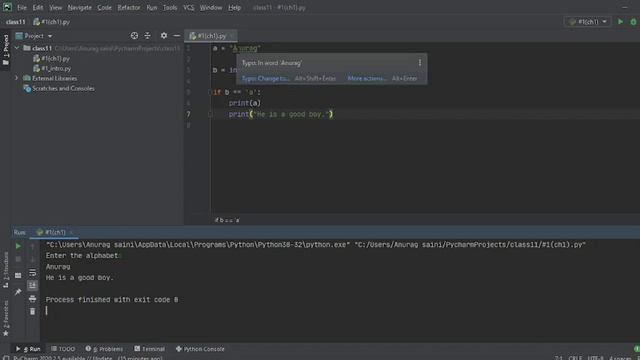Screen dimensions: 640x360
Task: Toggle the Project side tab on the left edge
Action: [x=6, y=50]
